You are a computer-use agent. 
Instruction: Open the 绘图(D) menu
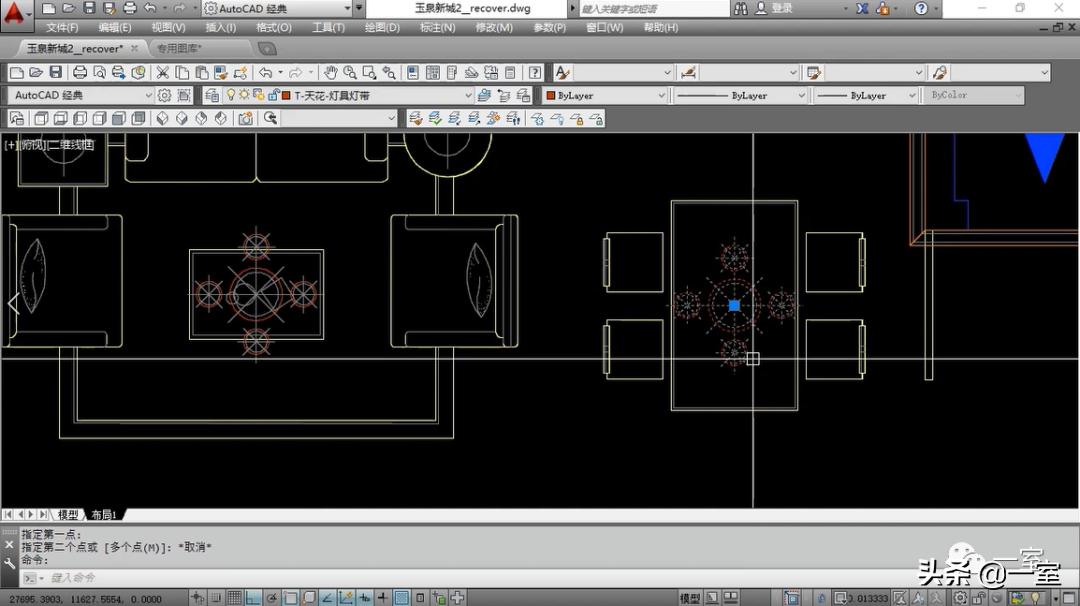tap(382, 28)
